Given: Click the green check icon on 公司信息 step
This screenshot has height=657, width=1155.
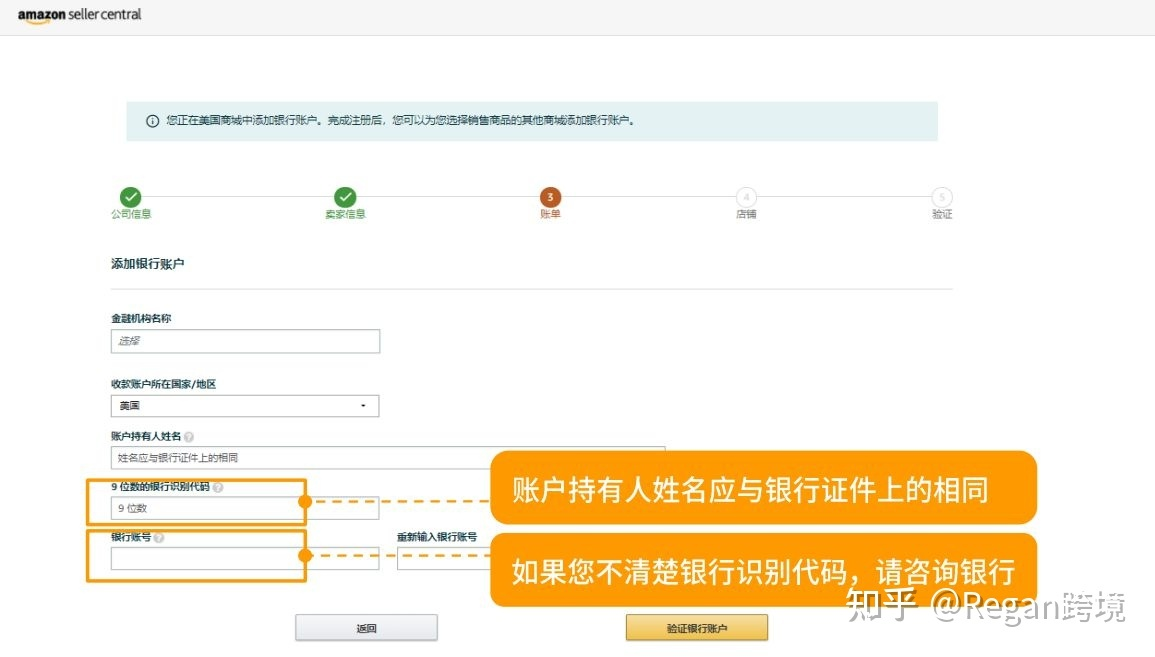Looking at the screenshot, I should [x=131, y=198].
